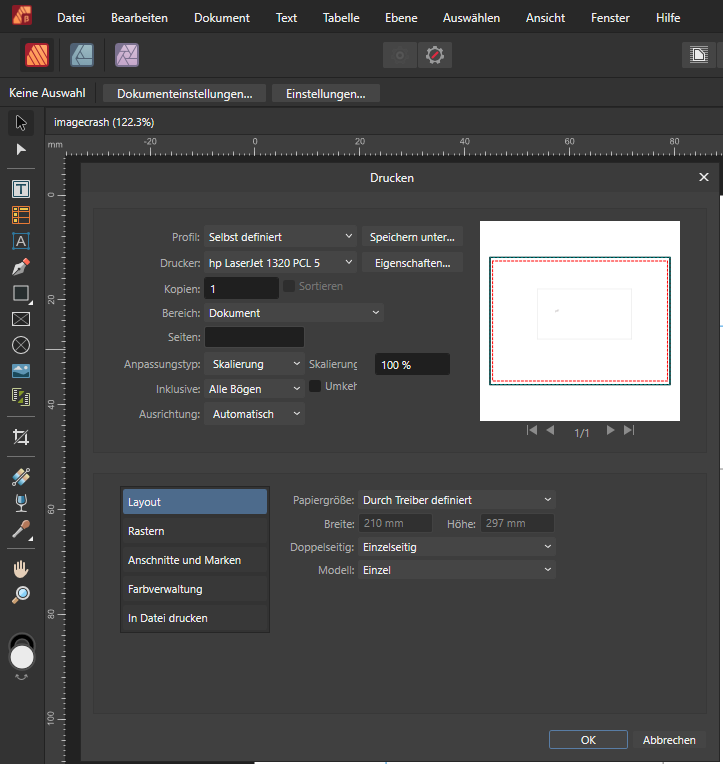This screenshot has width=723, height=764.
Task: Confirm printing with OK button
Action: click(x=588, y=740)
